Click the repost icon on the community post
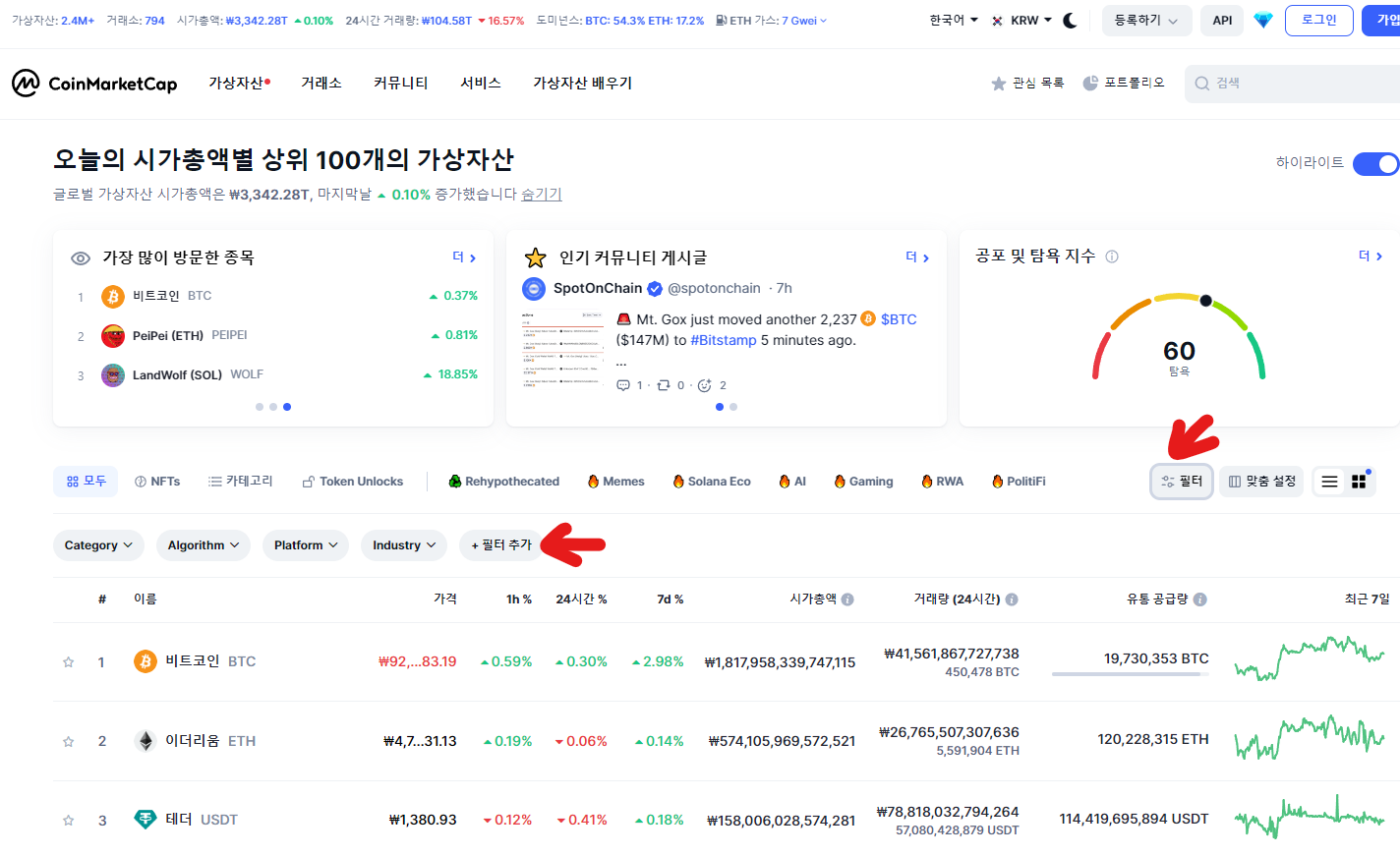 [x=664, y=385]
